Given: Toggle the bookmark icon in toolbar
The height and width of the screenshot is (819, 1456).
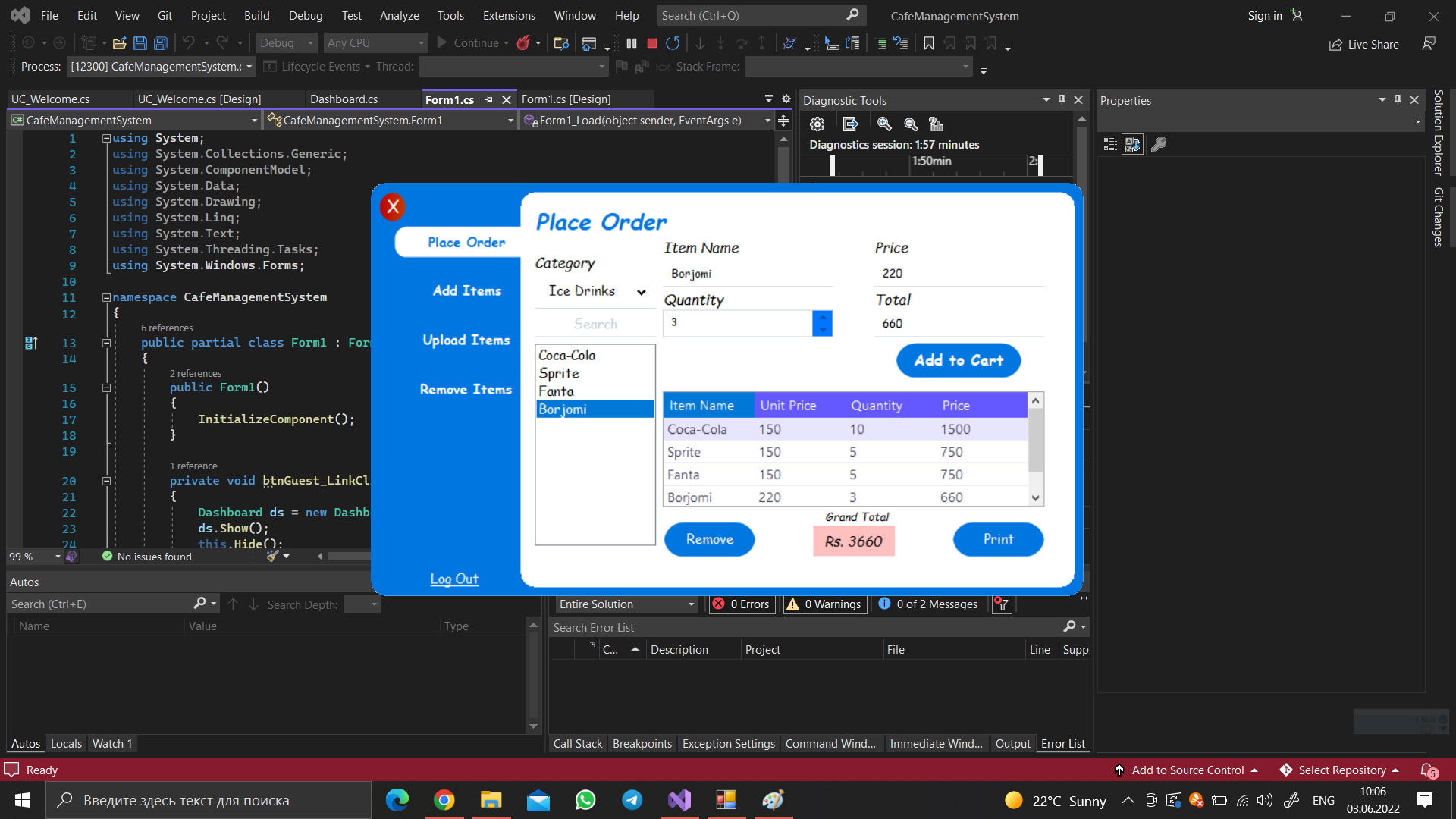Looking at the screenshot, I should click(x=928, y=43).
